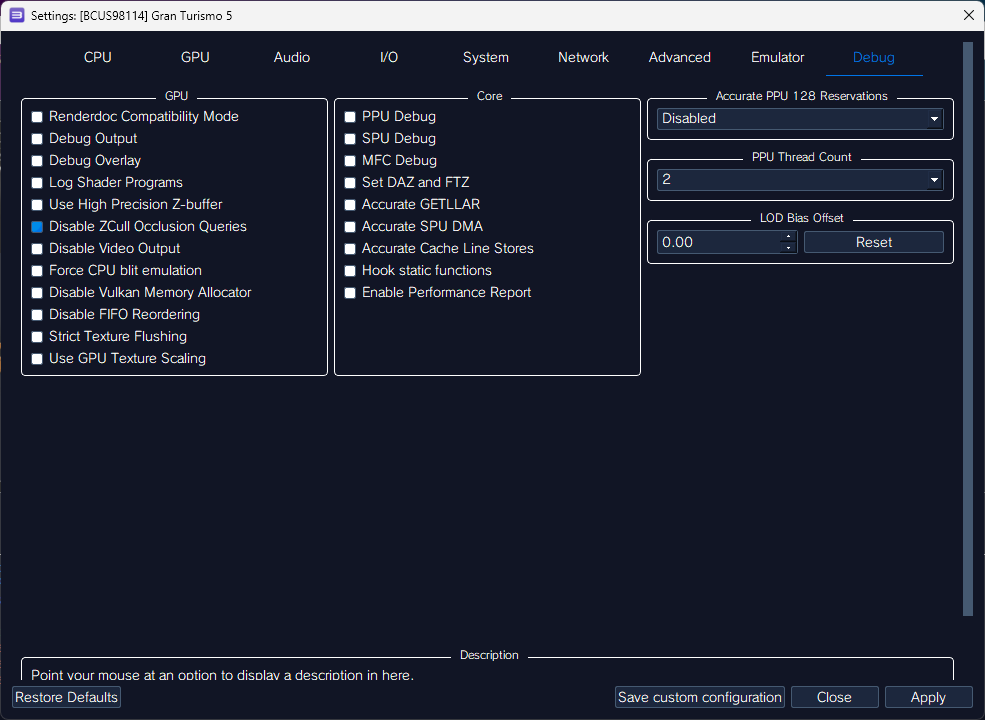Click the active Debug tab
This screenshot has height=720, width=985.
coord(874,57)
